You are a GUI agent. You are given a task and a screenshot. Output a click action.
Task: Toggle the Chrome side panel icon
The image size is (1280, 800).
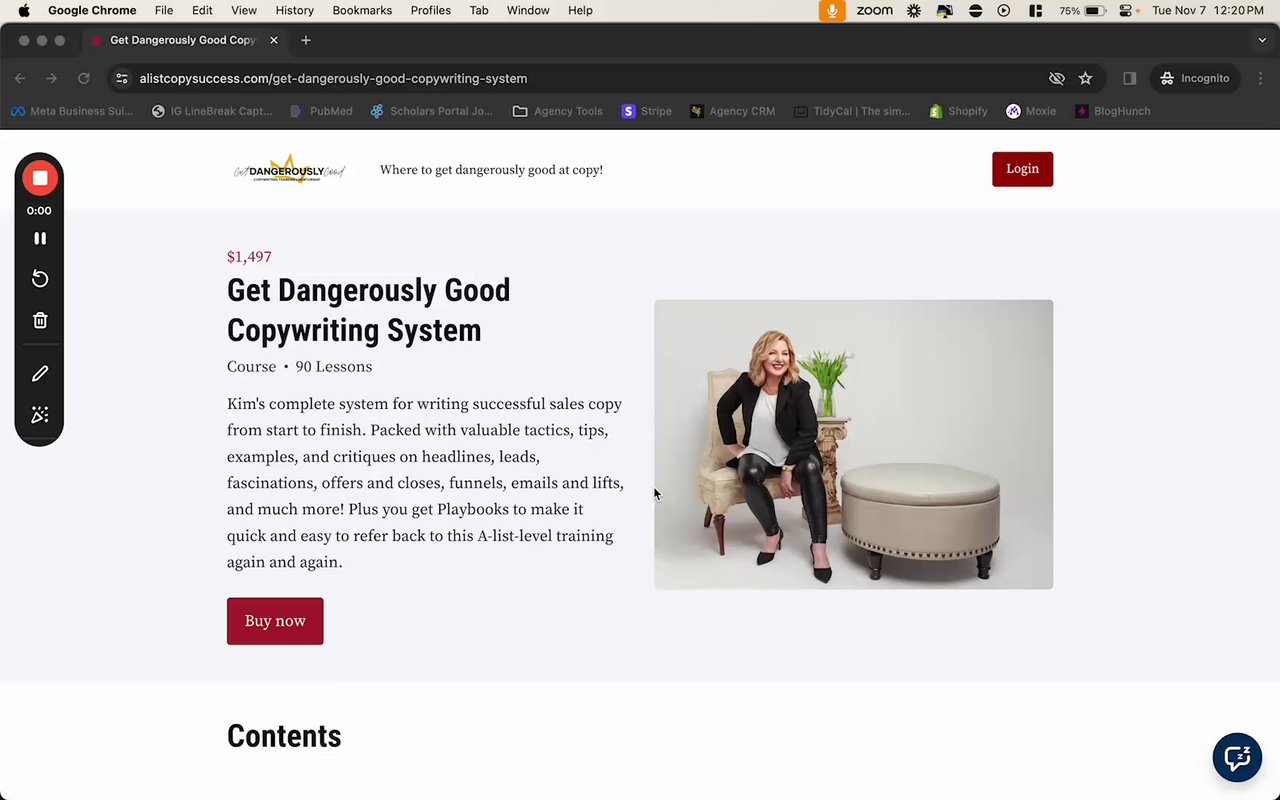click(1129, 78)
